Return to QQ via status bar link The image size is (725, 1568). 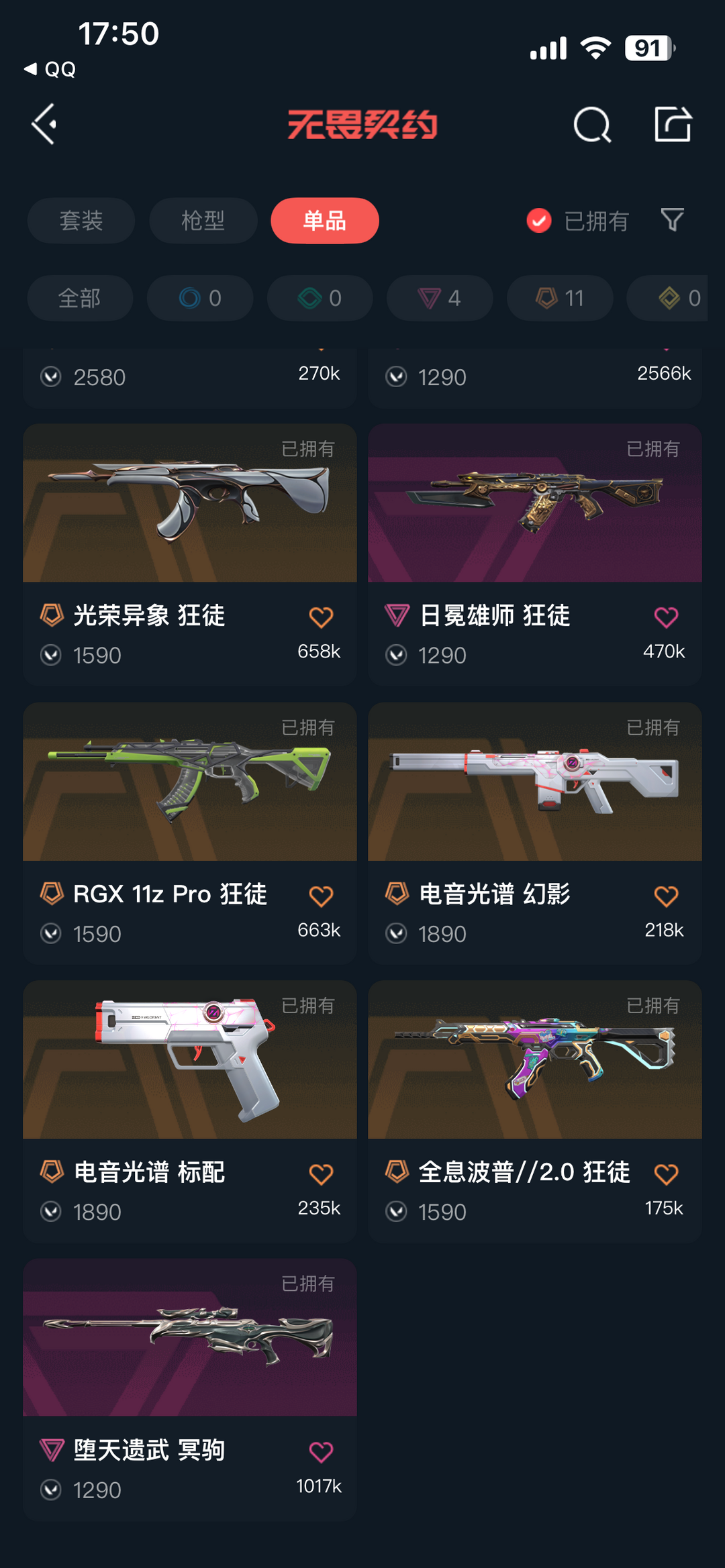tap(50, 69)
